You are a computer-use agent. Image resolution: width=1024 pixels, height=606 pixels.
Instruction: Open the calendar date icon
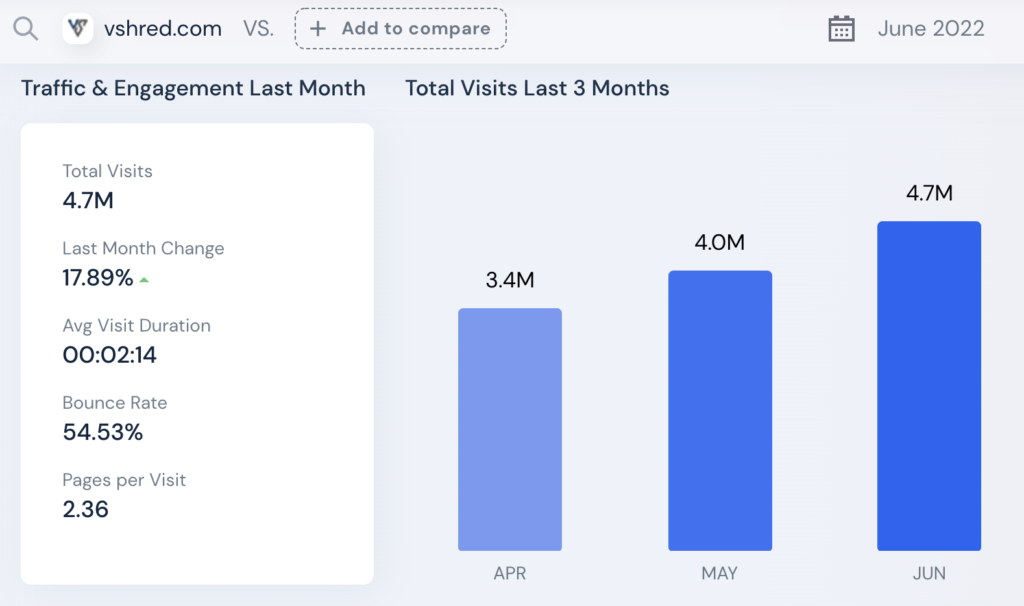pos(841,29)
